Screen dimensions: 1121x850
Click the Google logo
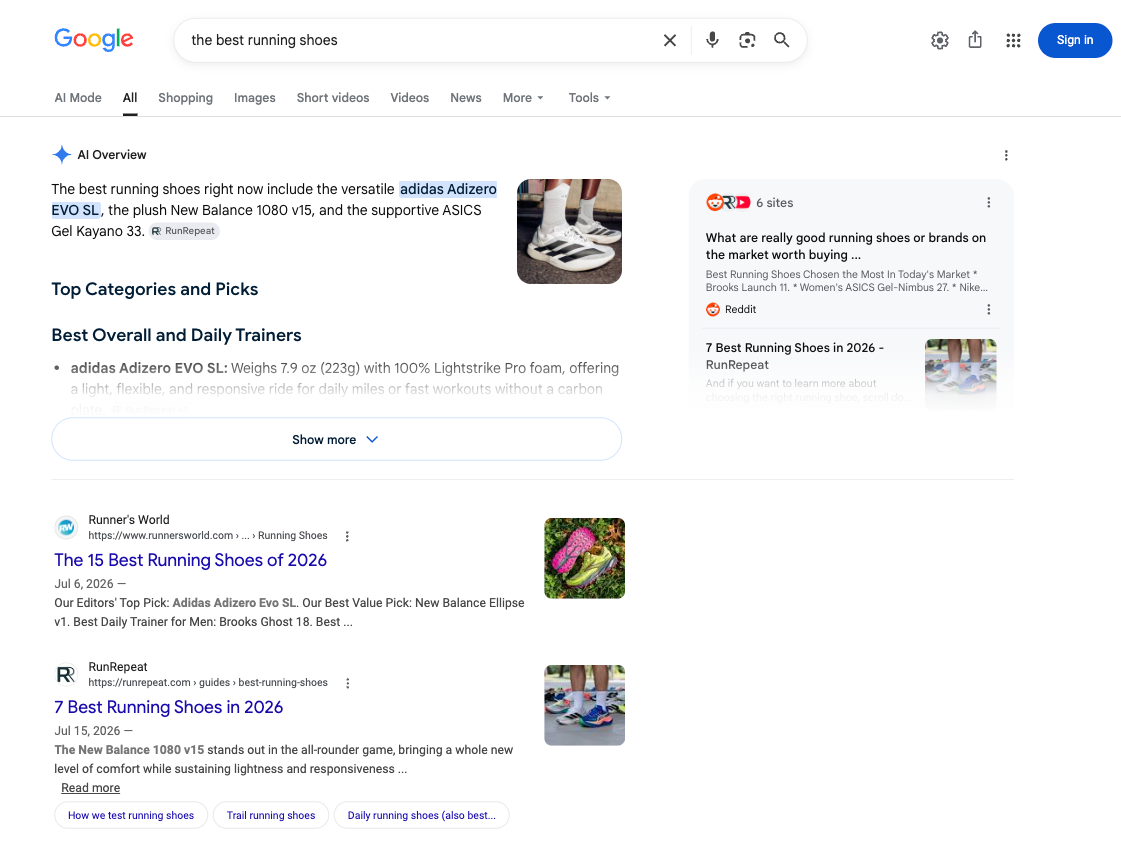[x=94, y=39]
